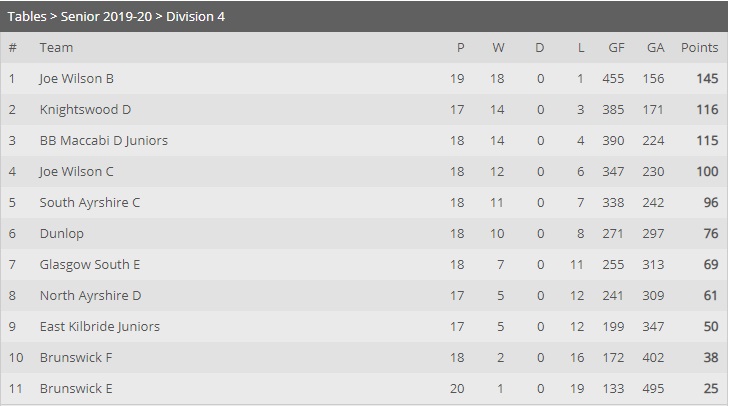
Task: Click the Dunlop team name
Action: point(62,233)
